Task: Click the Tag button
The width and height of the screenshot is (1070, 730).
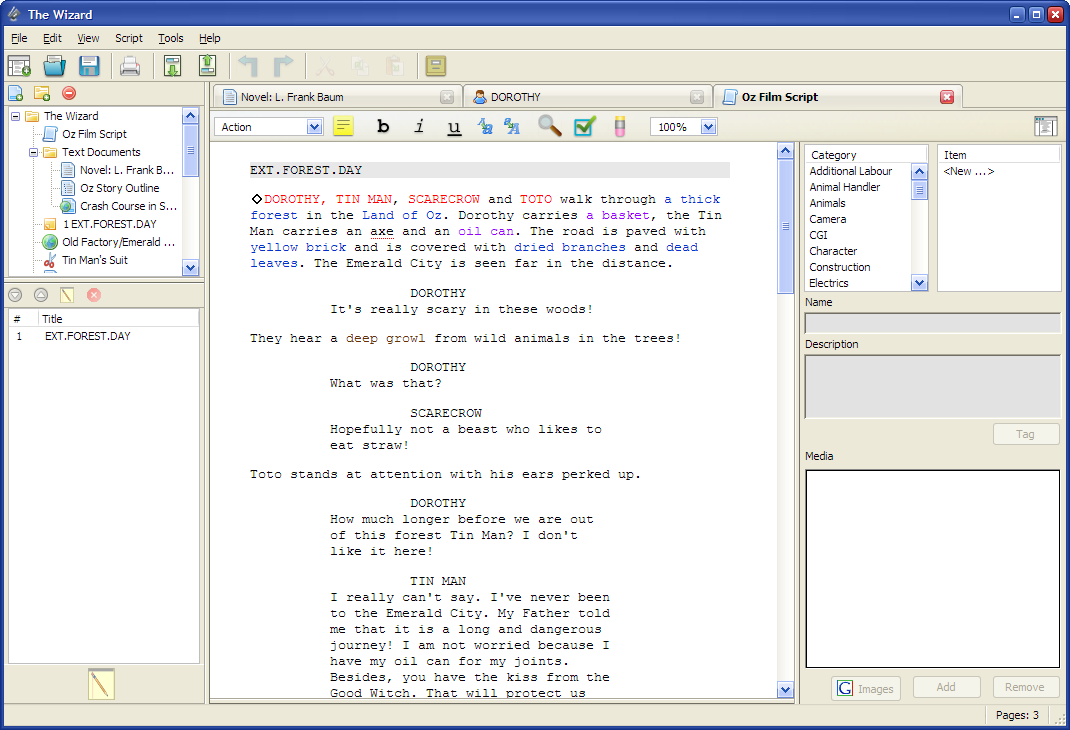Action: (1026, 434)
